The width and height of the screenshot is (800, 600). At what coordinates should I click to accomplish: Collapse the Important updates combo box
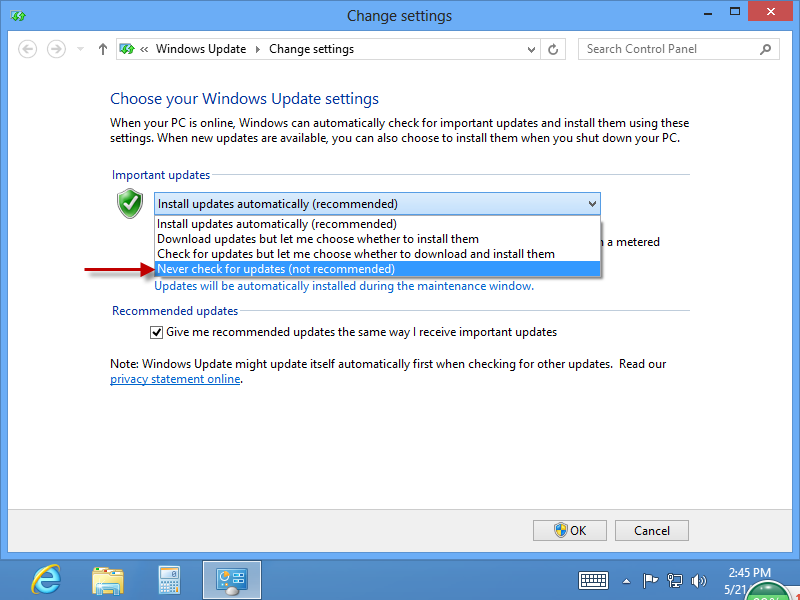click(x=377, y=204)
